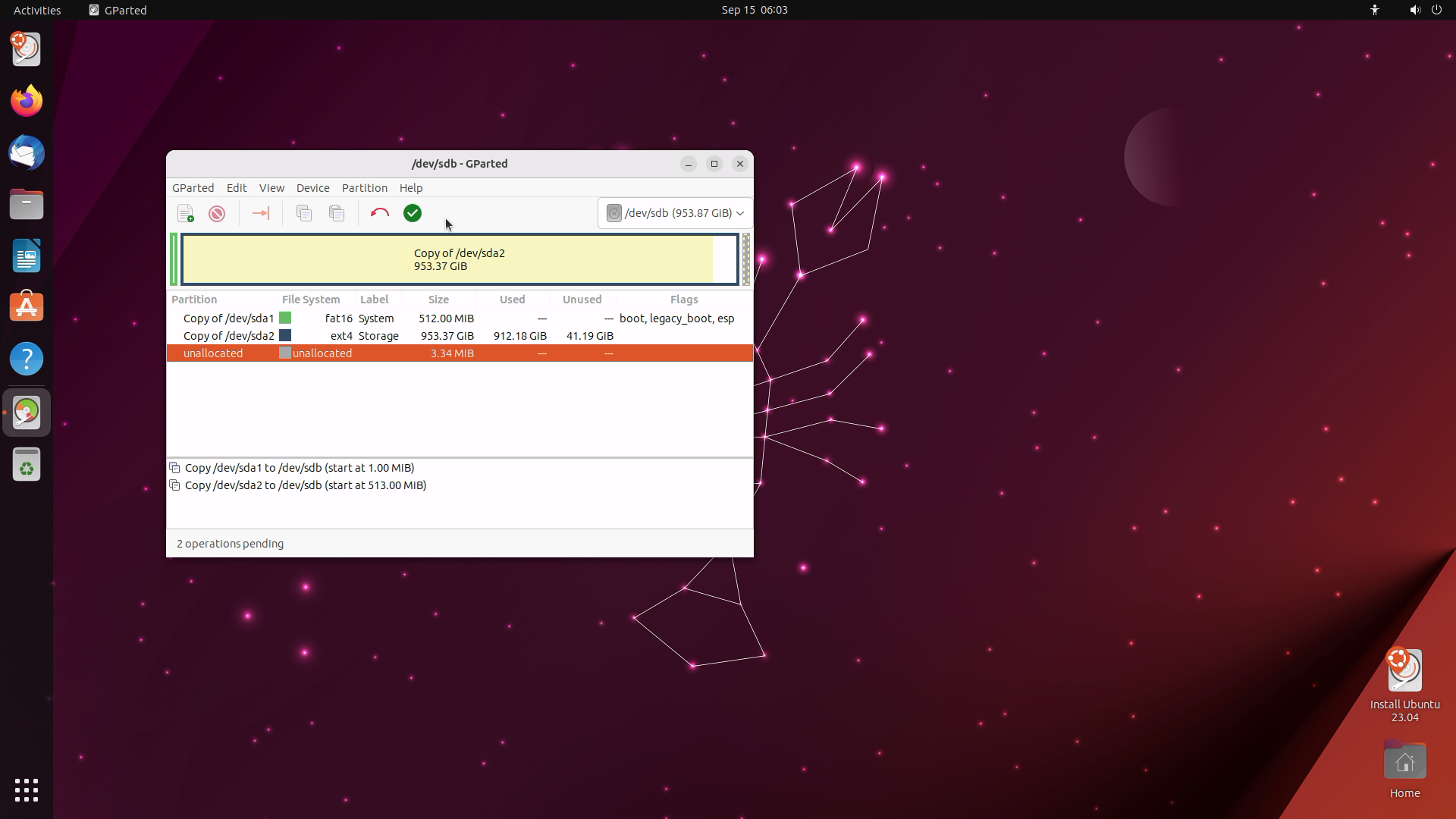Open Trash from the dock

[27, 464]
